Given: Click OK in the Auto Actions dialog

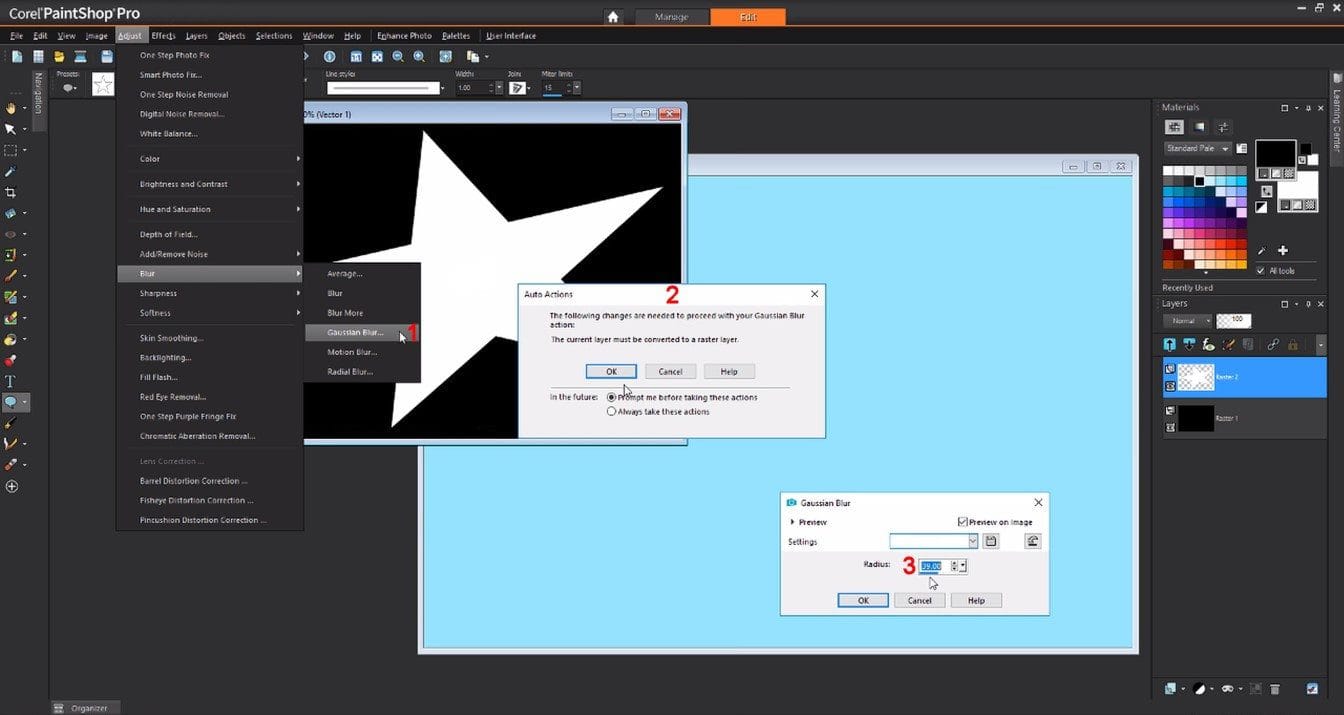Looking at the screenshot, I should [x=611, y=371].
